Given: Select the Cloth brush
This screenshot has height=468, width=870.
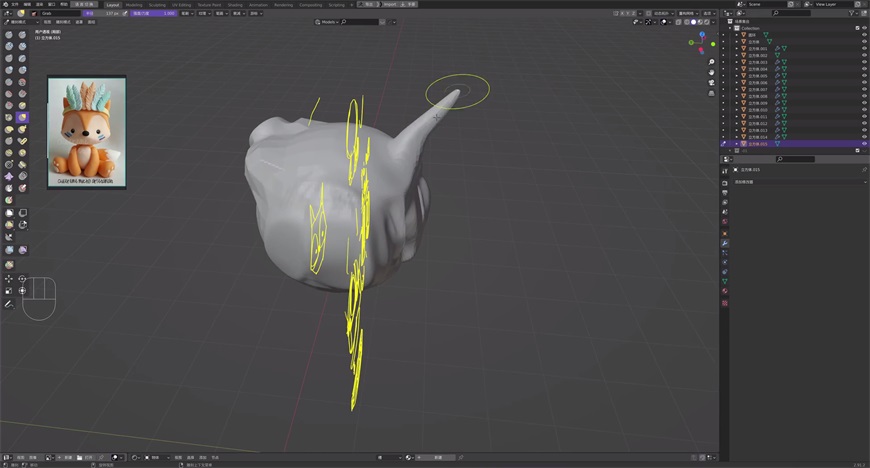Looking at the screenshot, I should (x=9, y=176).
